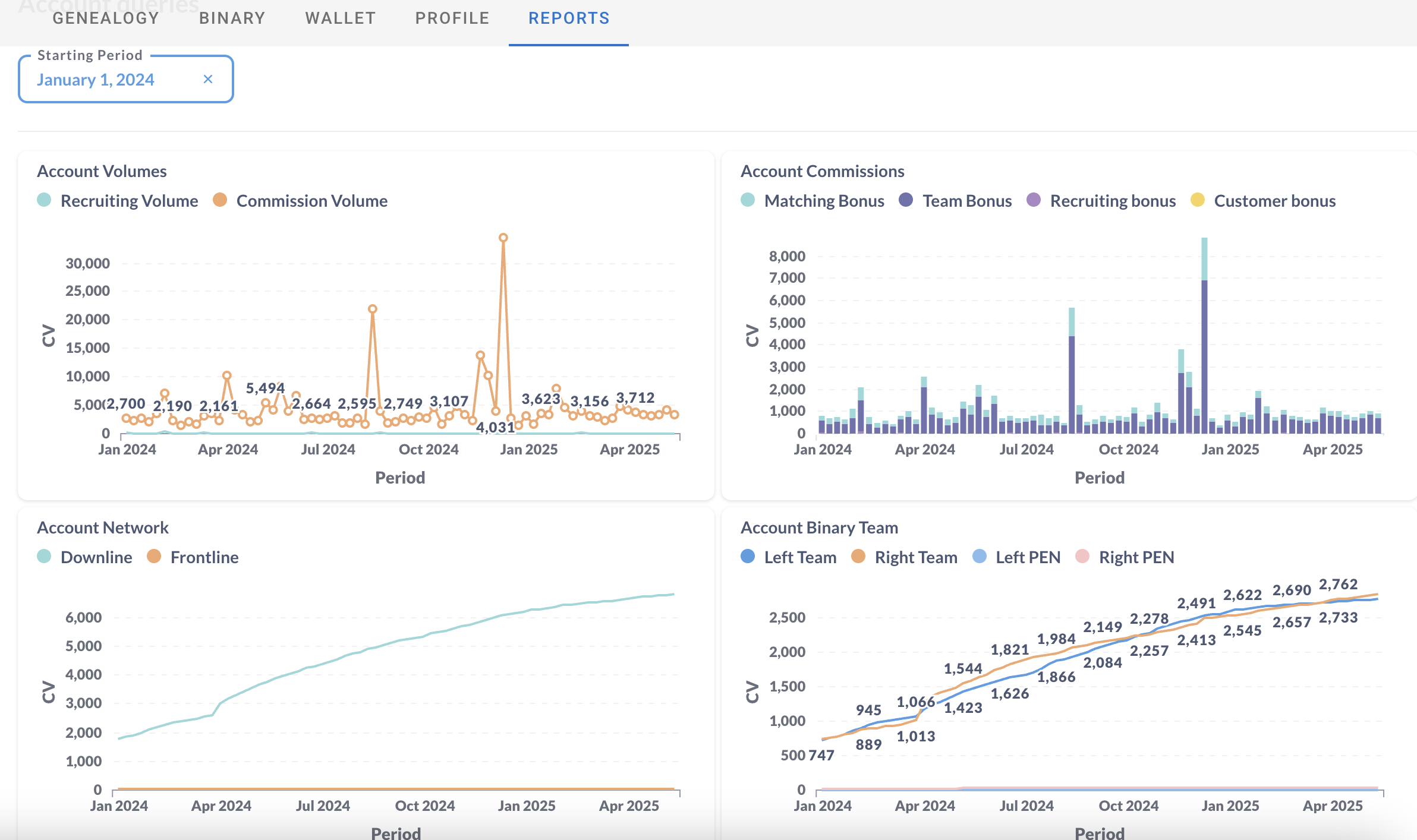Toggle Recruiting Volume legend series
The width and height of the screenshot is (1417, 840).
[129, 201]
